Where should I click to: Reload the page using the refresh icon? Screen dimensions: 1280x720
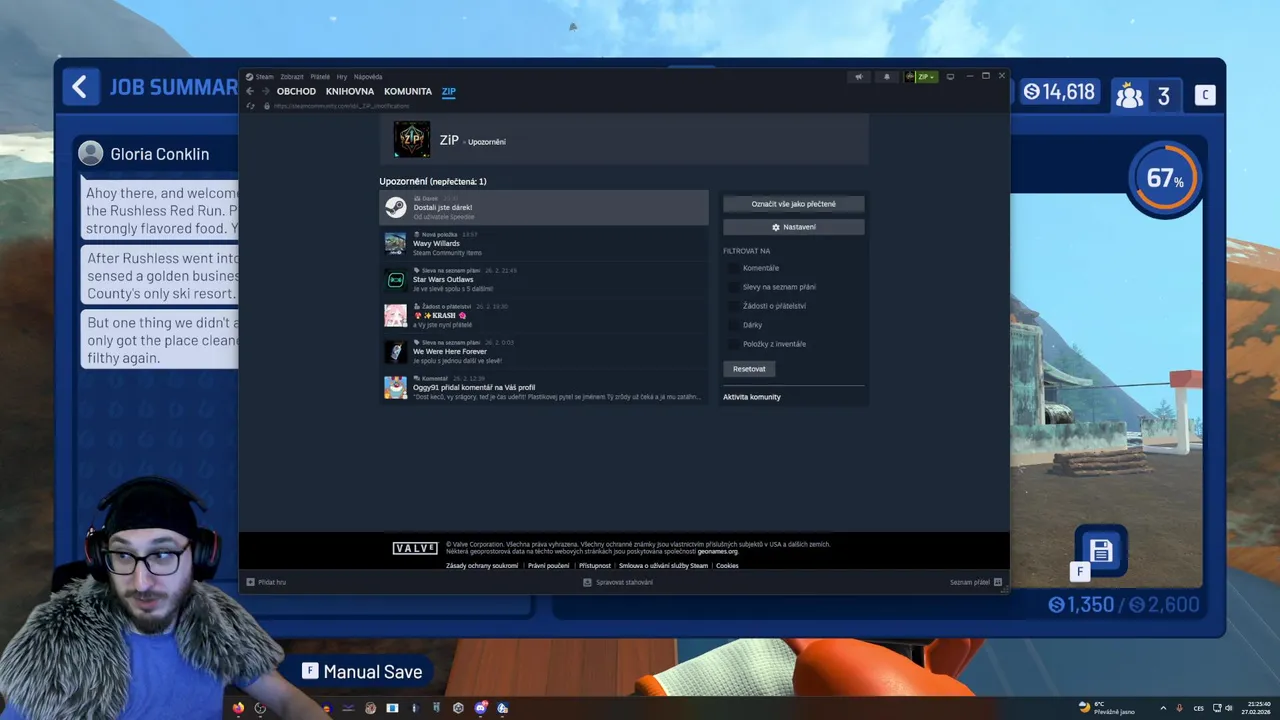[251, 105]
